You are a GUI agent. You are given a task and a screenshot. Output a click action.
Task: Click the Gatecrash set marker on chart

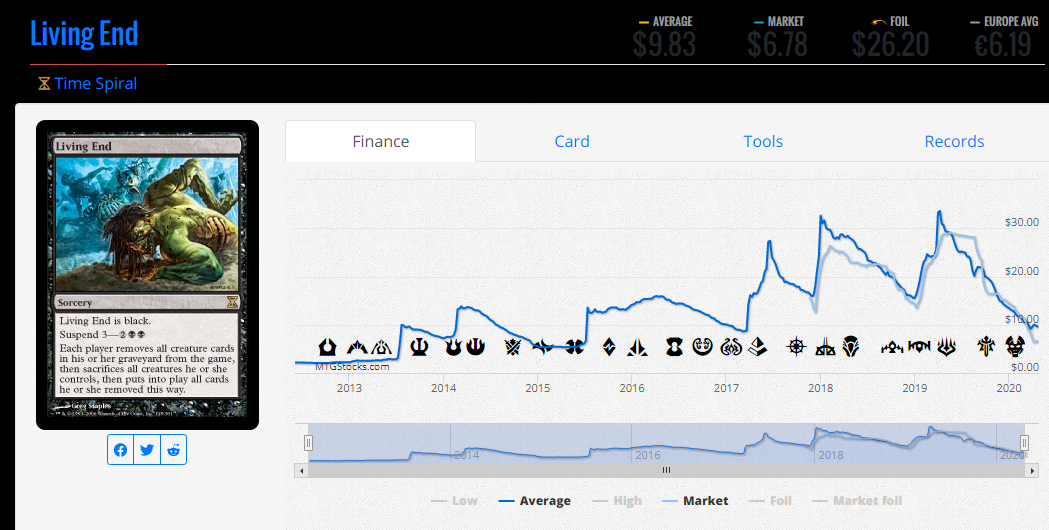357,347
